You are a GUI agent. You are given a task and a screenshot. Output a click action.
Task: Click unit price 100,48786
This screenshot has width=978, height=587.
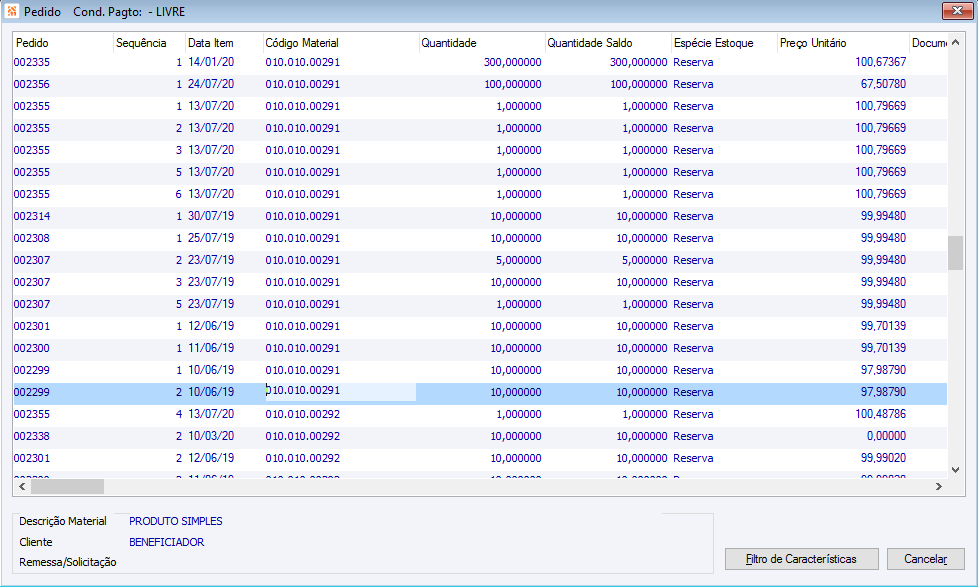tap(881, 414)
